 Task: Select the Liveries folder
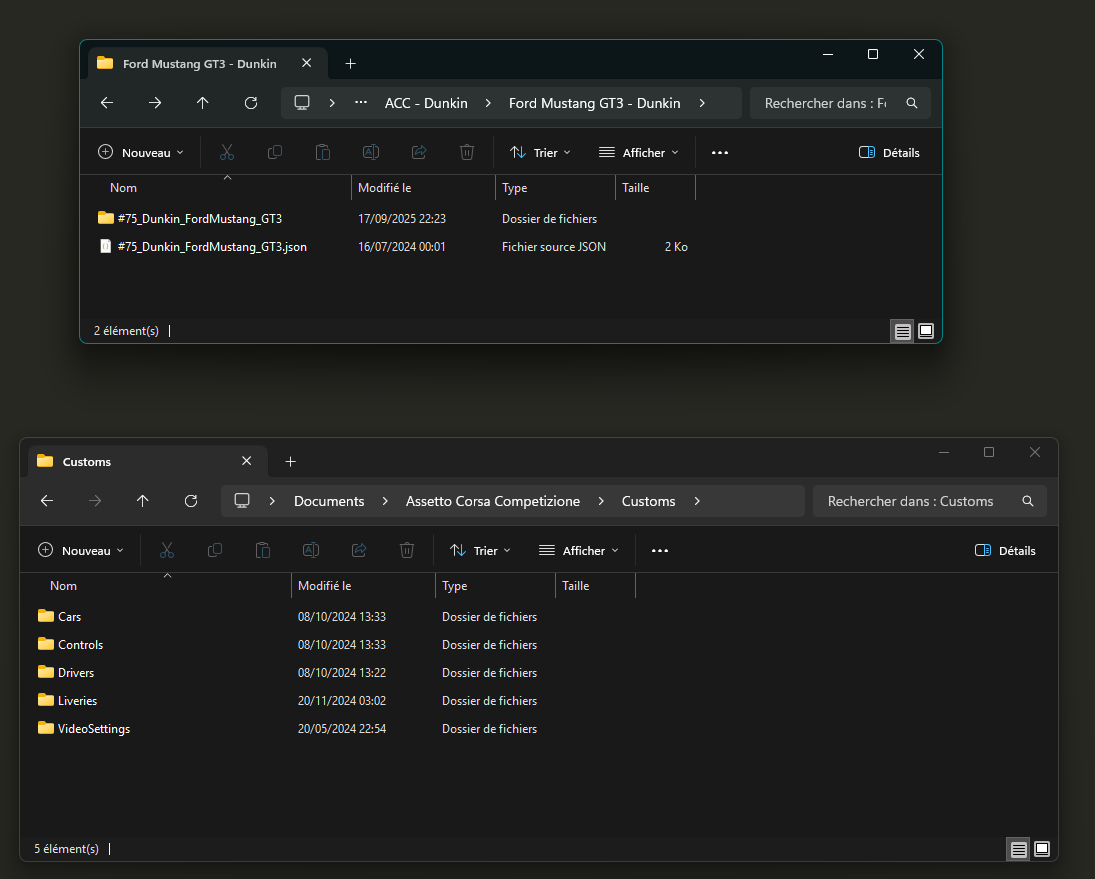point(77,701)
